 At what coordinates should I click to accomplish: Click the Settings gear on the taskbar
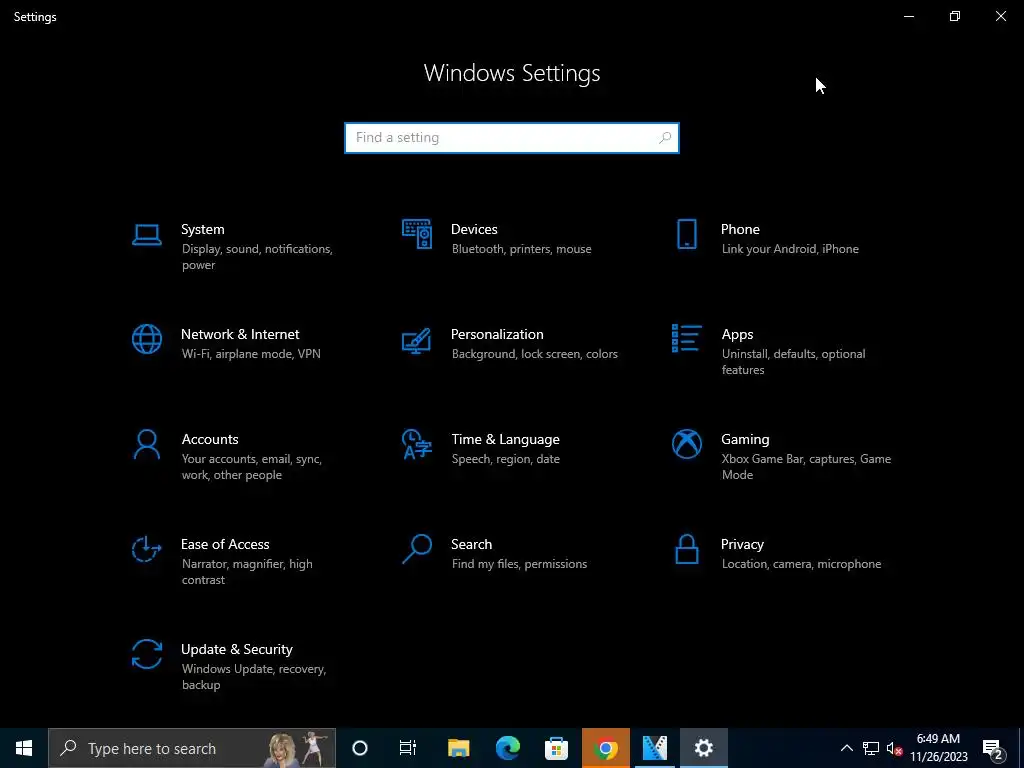703,748
